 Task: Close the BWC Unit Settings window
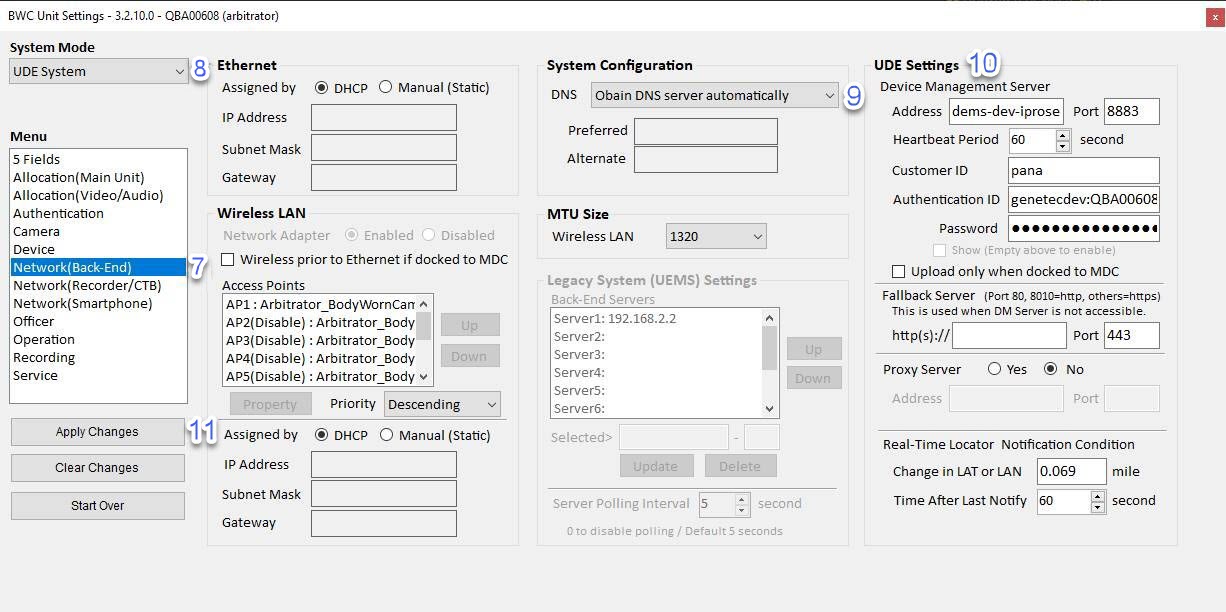pos(1213,16)
